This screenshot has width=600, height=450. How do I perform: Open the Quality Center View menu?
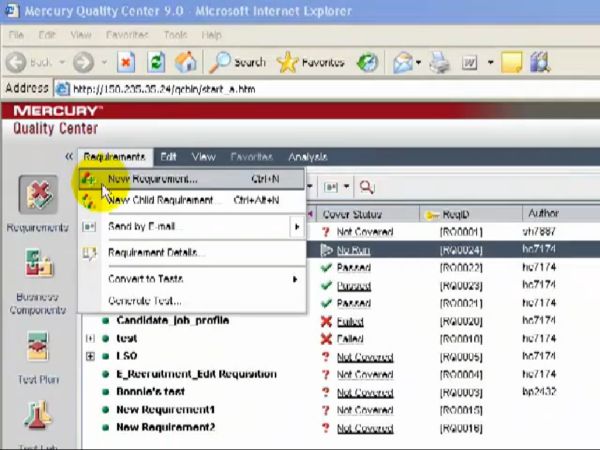(204, 157)
